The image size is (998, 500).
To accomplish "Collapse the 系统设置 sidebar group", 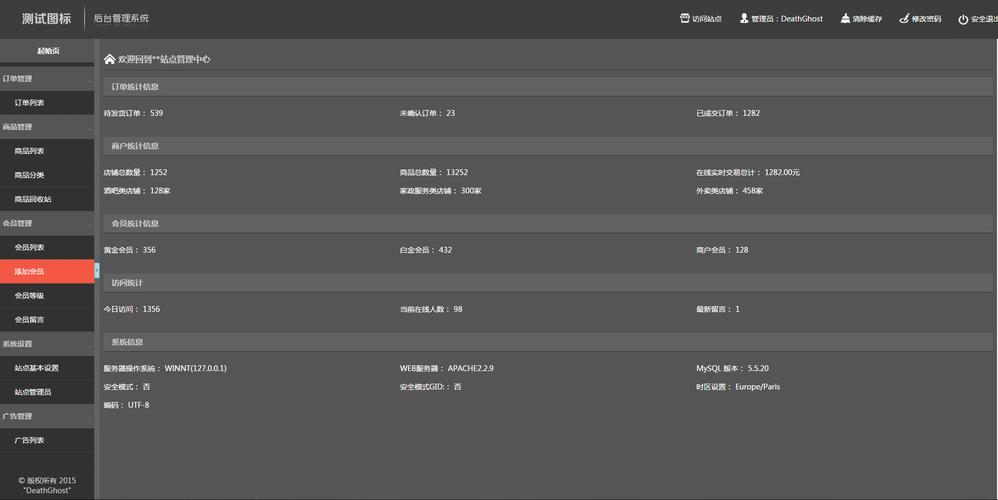I will click(47, 344).
